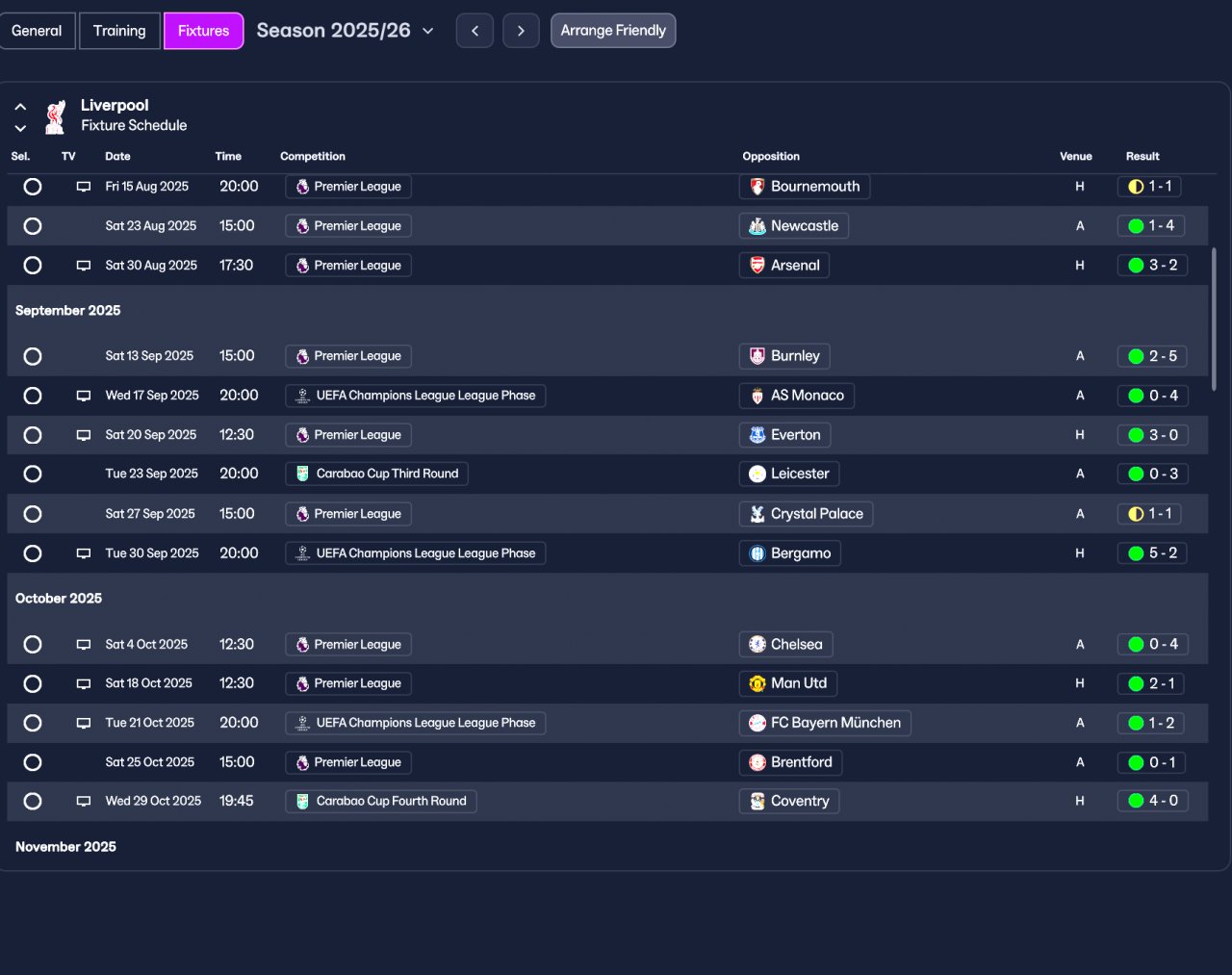Click the Competition column header
Image resolution: width=1232 pixels, height=975 pixels.
click(x=313, y=156)
